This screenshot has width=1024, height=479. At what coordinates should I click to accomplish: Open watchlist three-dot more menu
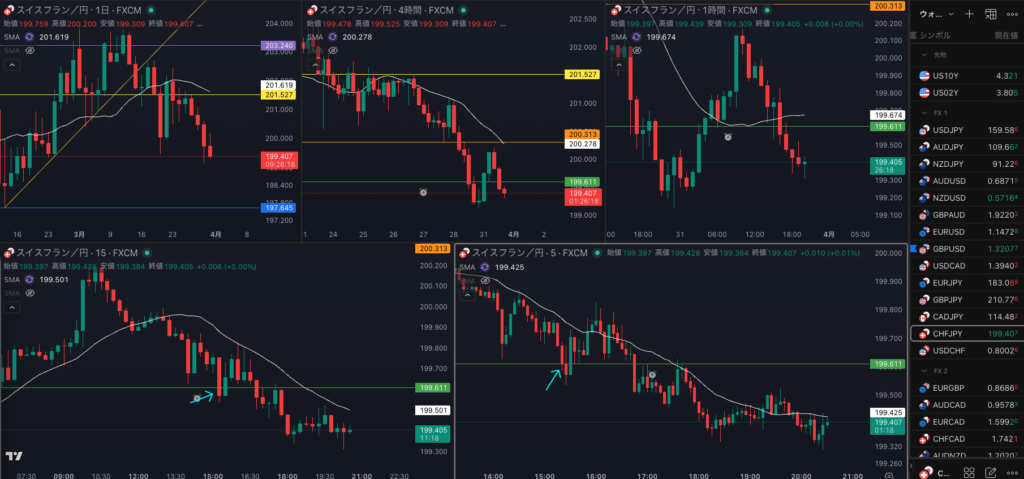tap(1012, 14)
